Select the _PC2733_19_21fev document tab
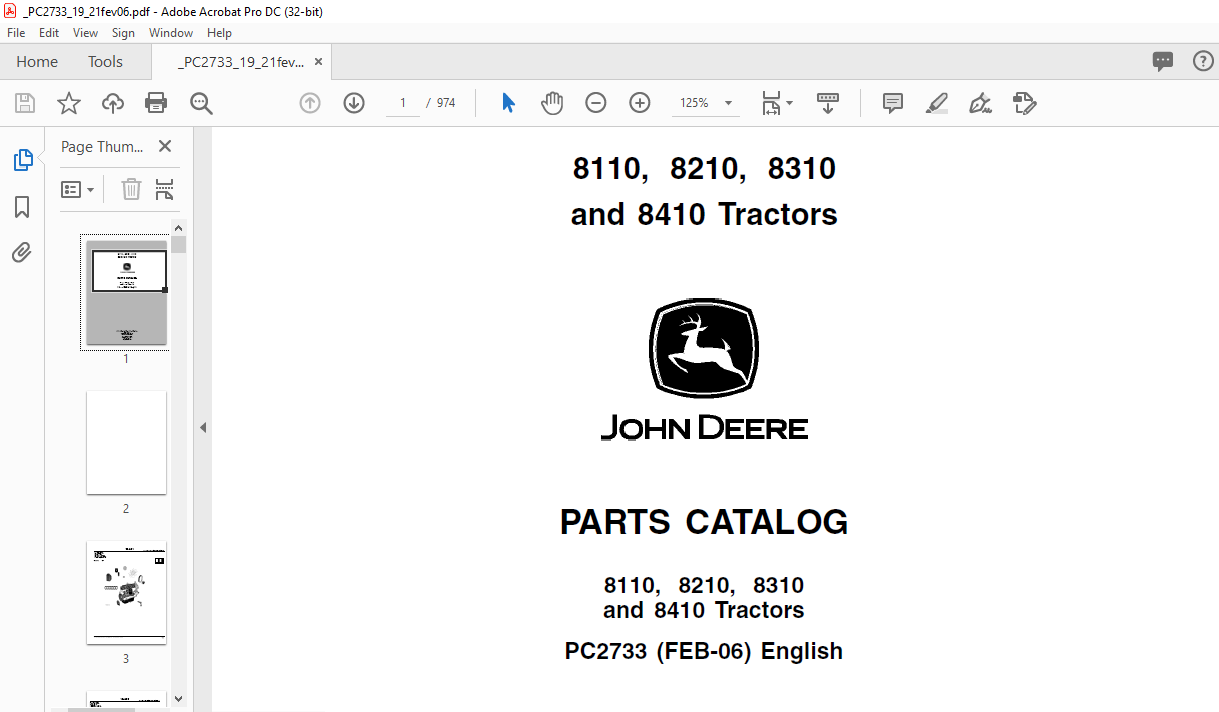 (x=240, y=62)
